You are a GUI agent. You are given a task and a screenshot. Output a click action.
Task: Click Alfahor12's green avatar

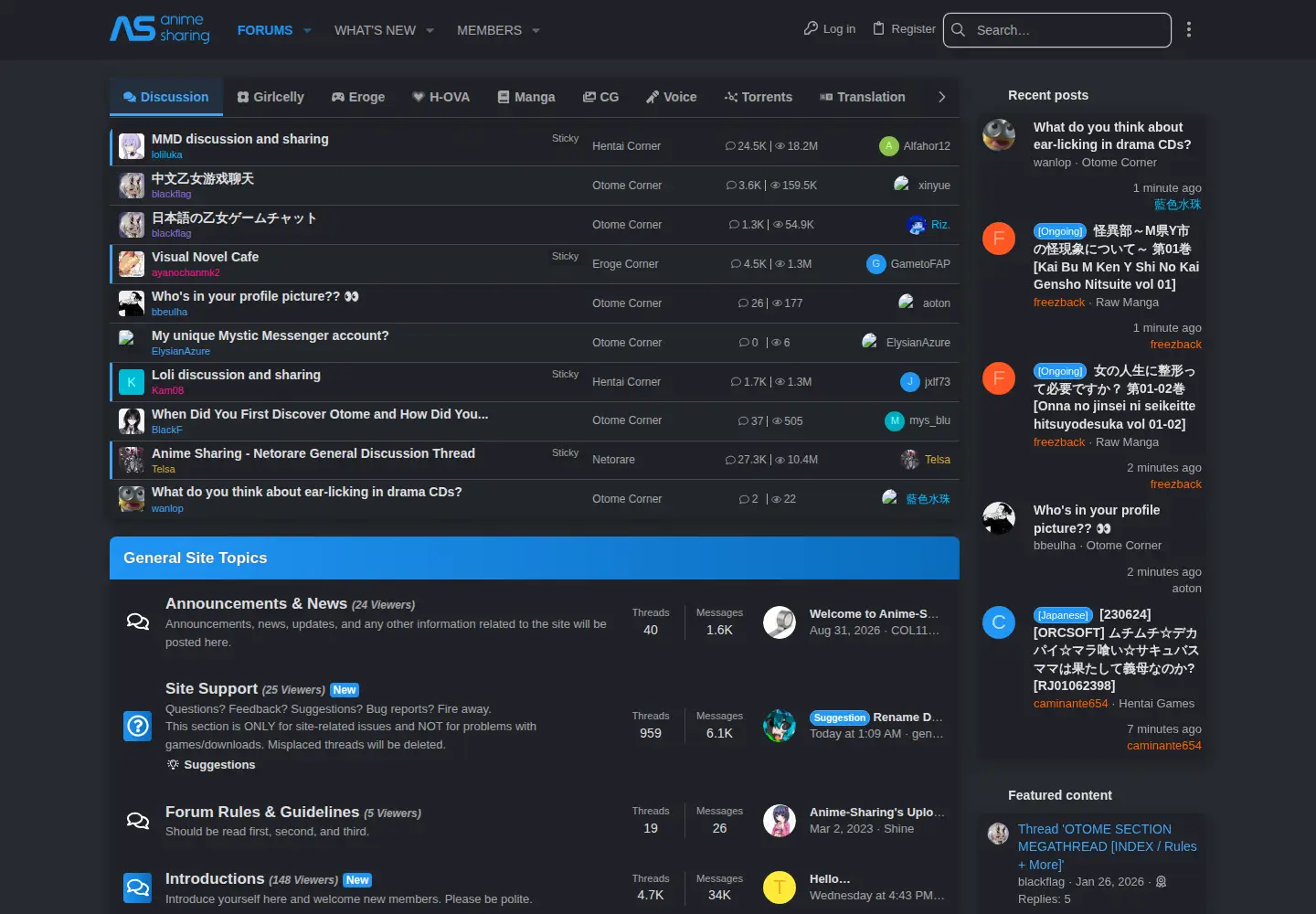(888, 146)
